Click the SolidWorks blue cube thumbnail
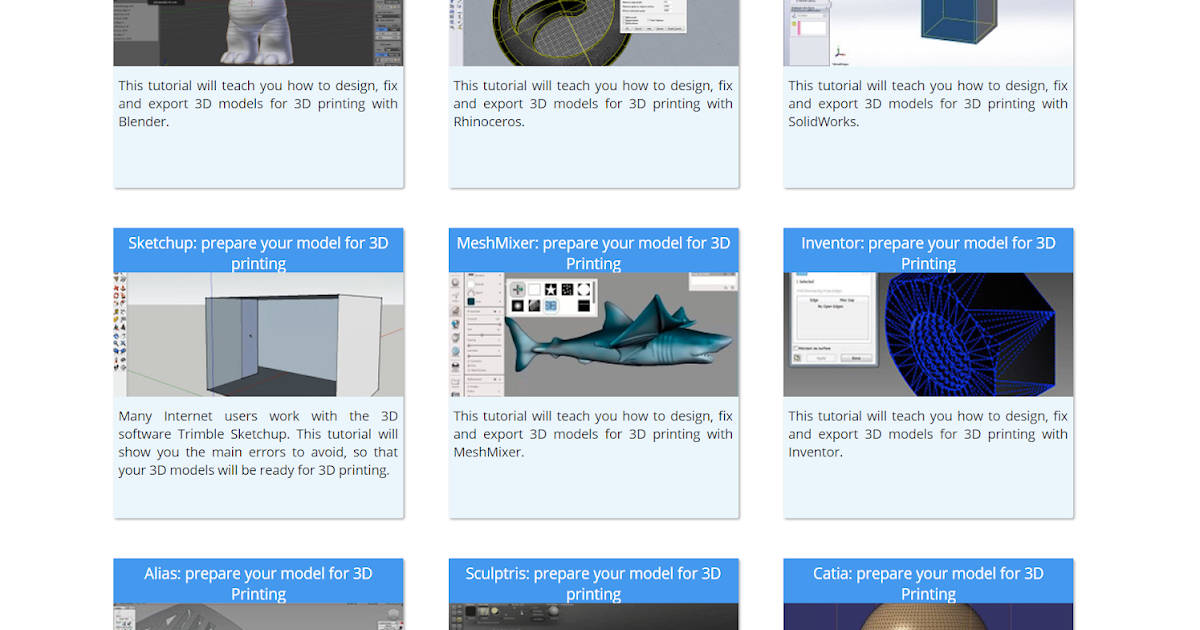The width and height of the screenshot is (1200, 630). tap(928, 33)
